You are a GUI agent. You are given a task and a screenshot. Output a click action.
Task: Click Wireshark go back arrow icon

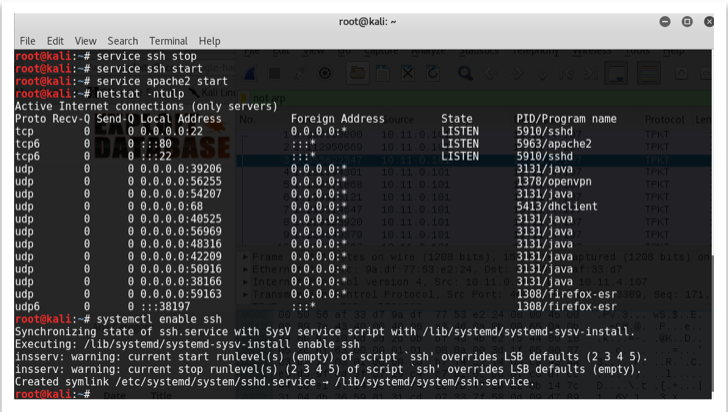tap(491, 73)
